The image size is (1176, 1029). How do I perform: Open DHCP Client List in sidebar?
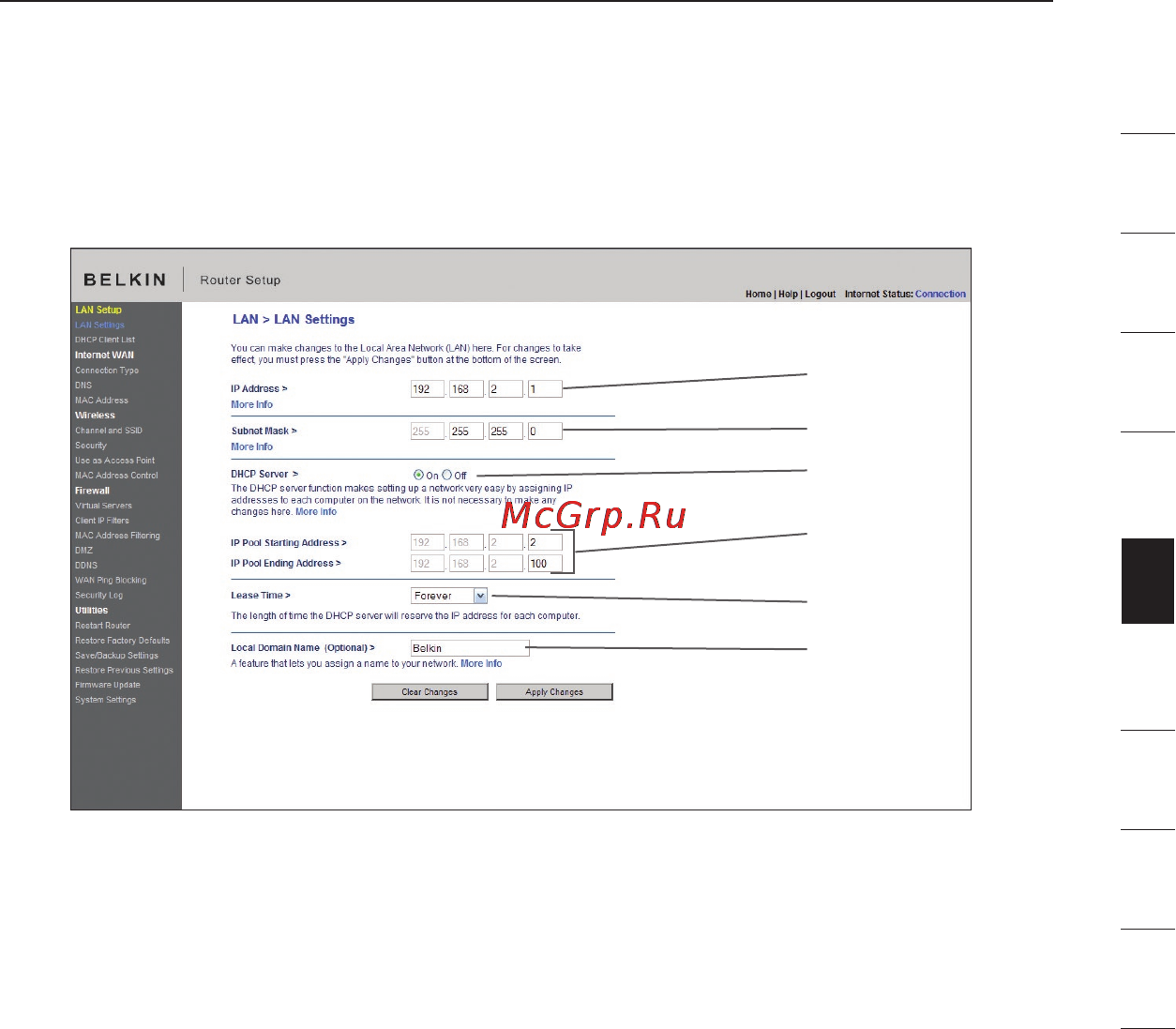105,340
